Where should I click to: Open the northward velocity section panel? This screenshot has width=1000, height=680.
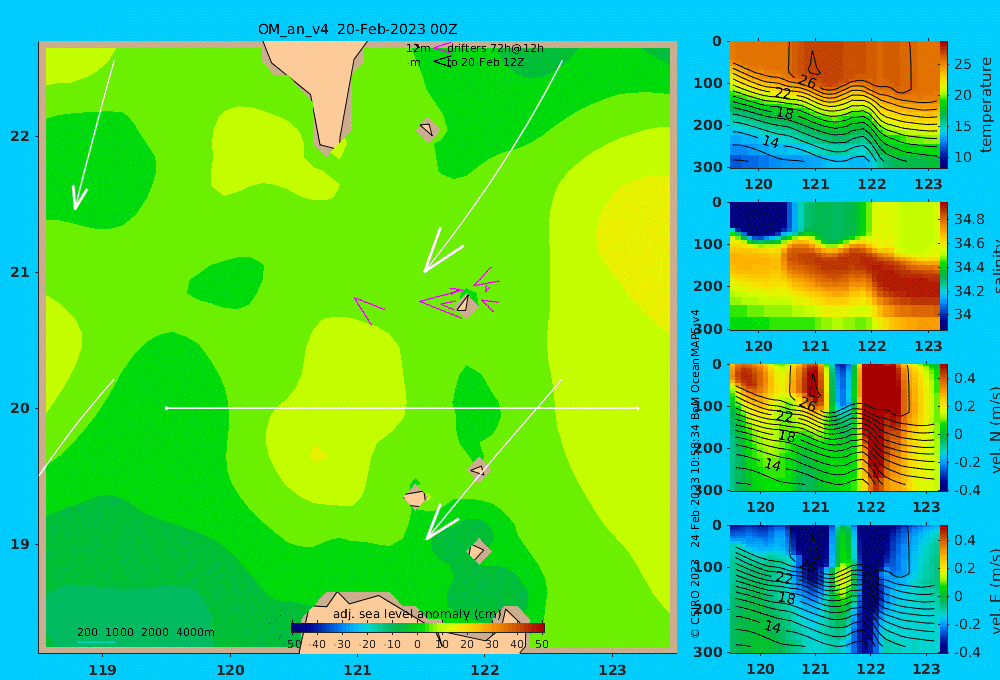click(834, 427)
